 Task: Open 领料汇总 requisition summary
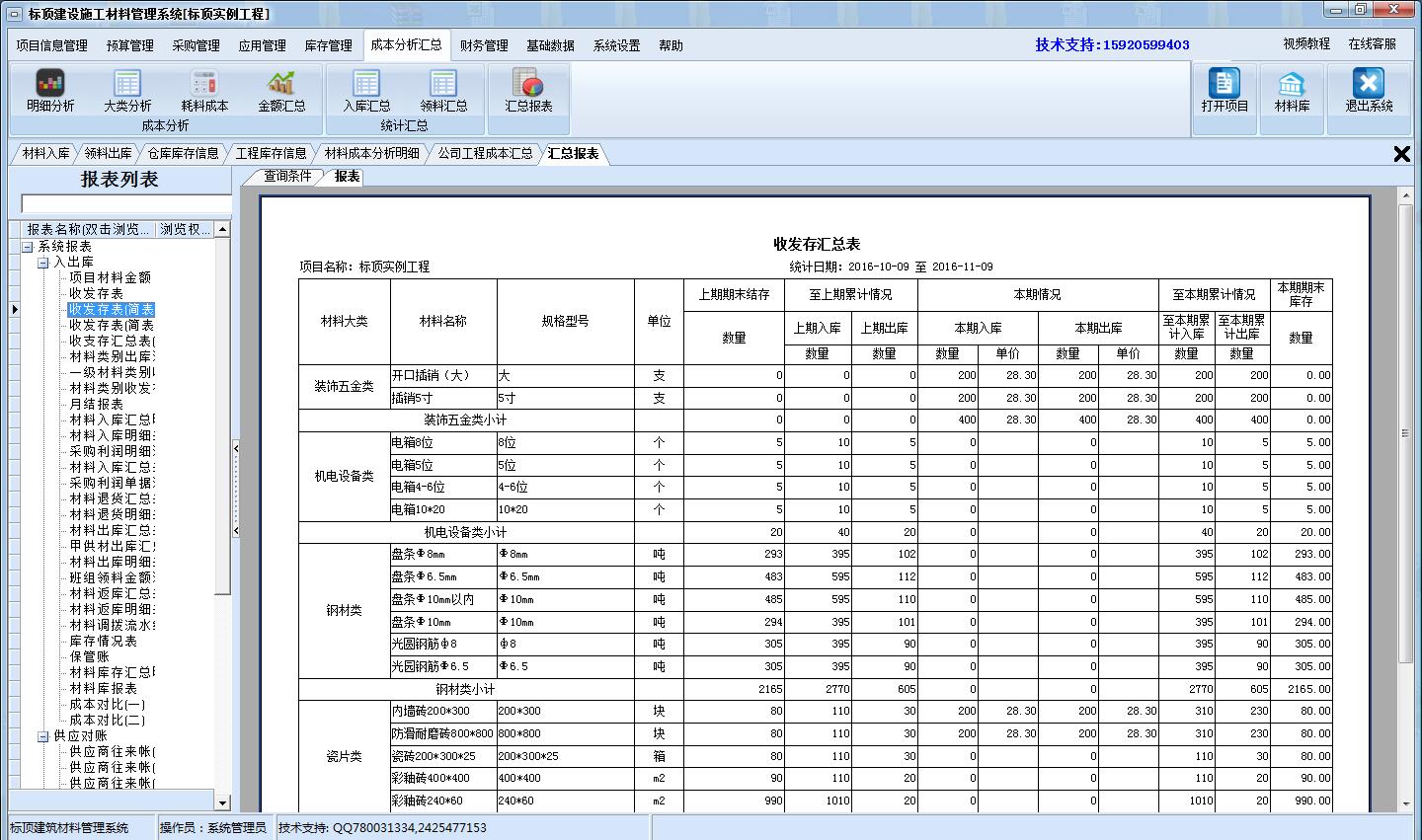coord(442,94)
